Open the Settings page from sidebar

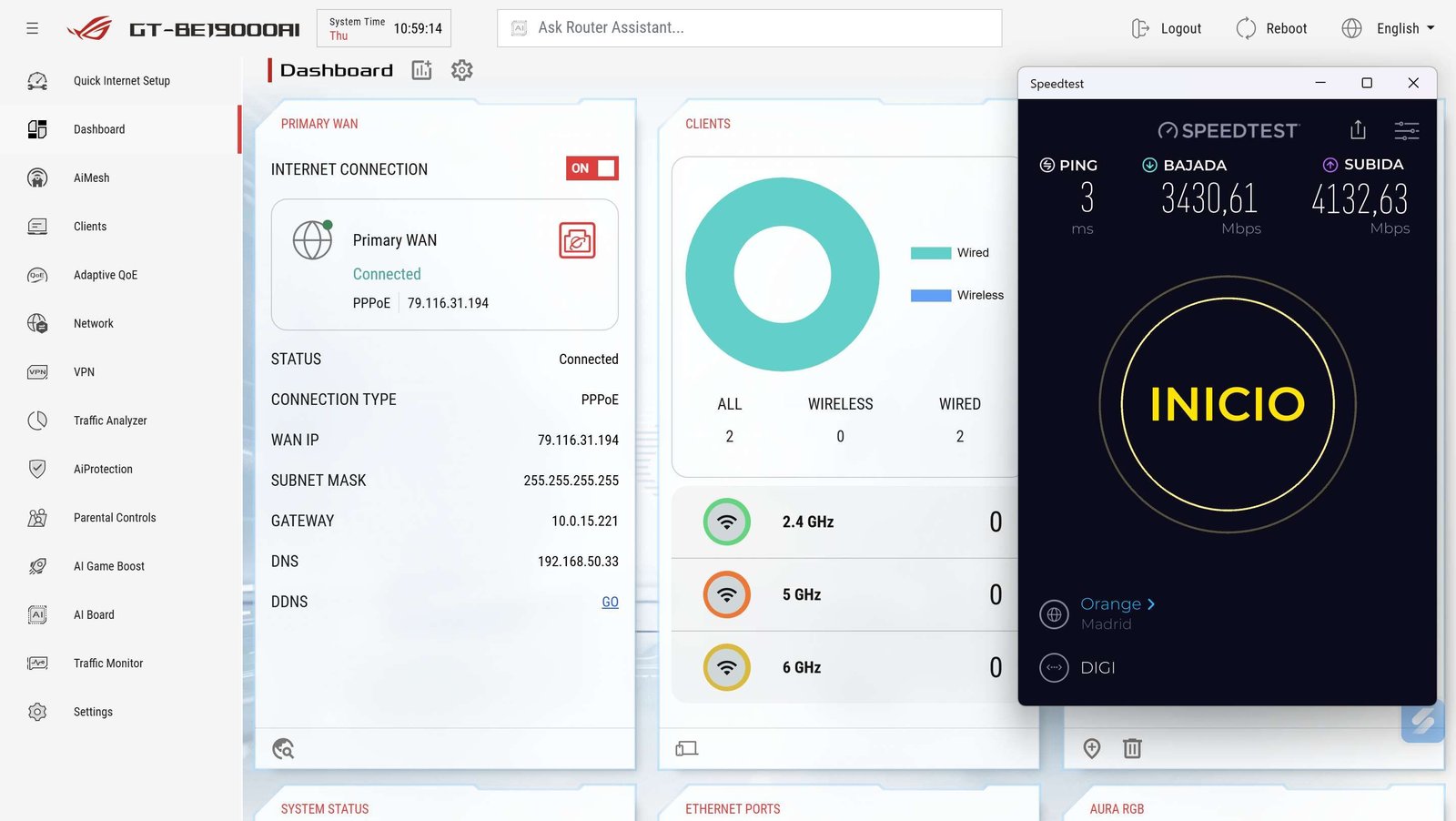point(93,711)
